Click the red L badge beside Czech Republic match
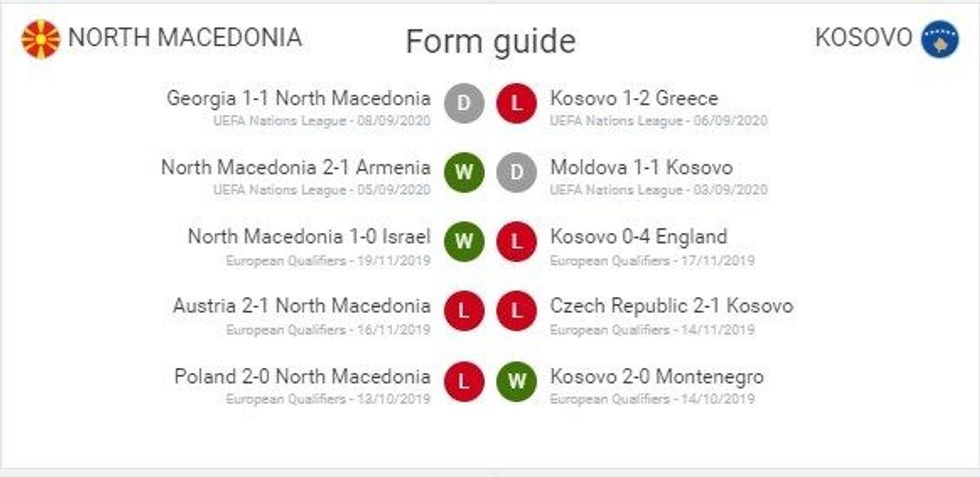 tap(517, 310)
